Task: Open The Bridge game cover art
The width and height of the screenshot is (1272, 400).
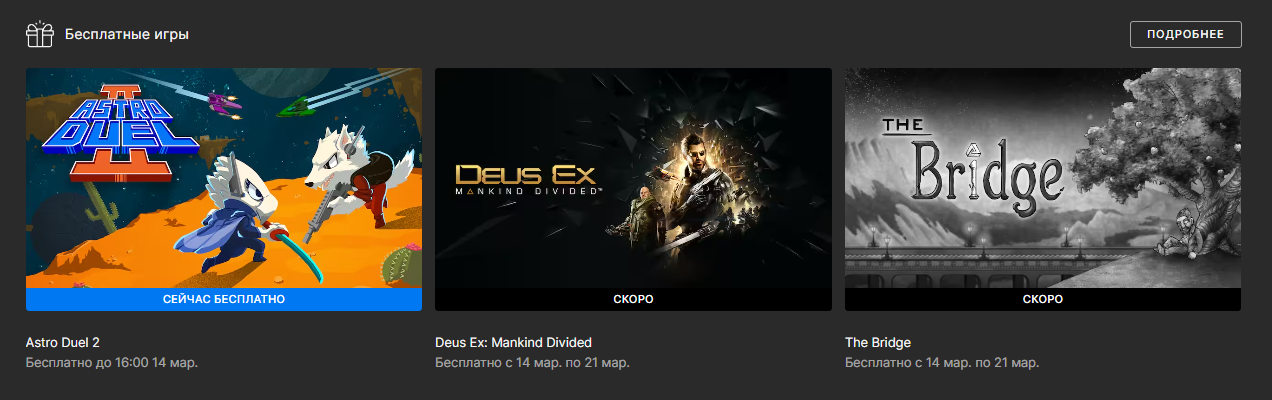Action: [x=1043, y=178]
